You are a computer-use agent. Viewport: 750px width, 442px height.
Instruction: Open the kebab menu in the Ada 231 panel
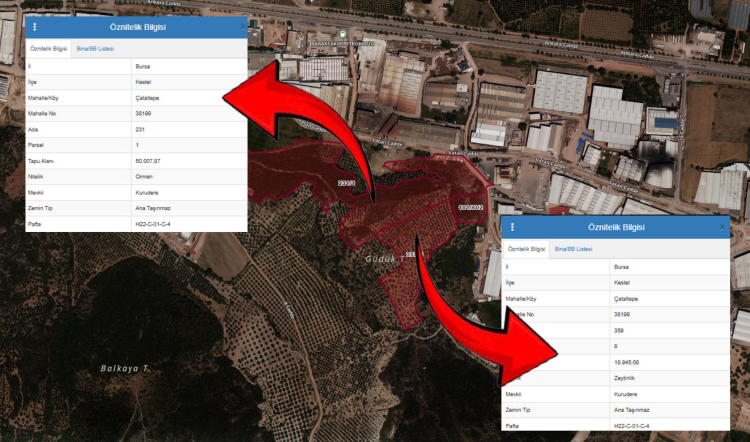click(35, 27)
